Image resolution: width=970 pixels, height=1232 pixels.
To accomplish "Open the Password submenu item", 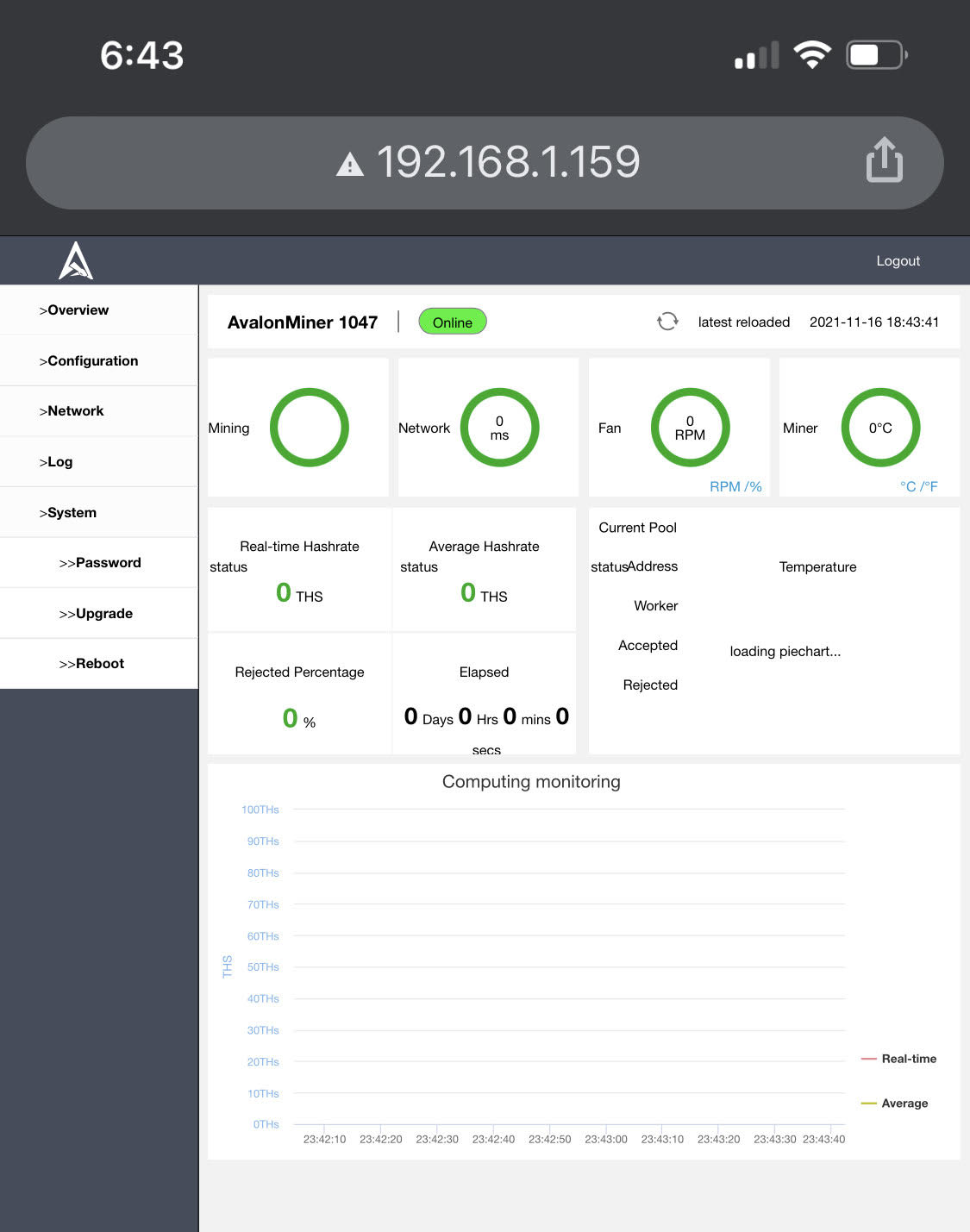I will click(99, 563).
